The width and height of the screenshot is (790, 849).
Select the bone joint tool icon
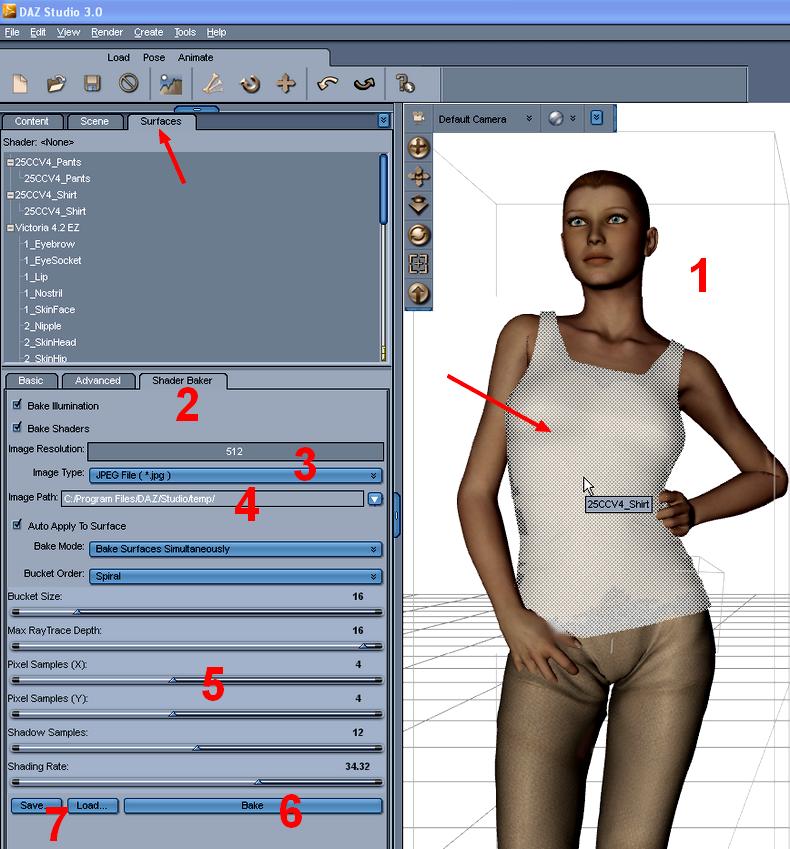tap(213, 83)
